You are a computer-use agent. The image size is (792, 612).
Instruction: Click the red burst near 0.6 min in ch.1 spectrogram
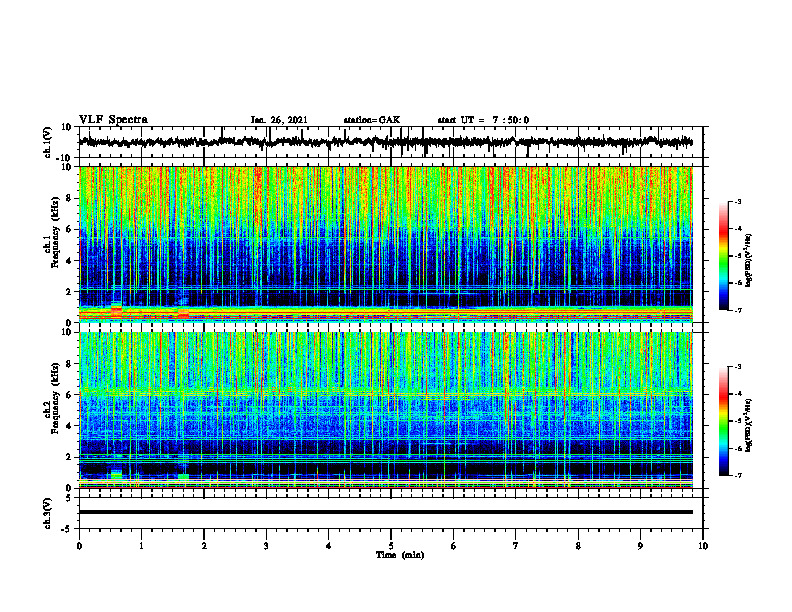click(117, 311)
